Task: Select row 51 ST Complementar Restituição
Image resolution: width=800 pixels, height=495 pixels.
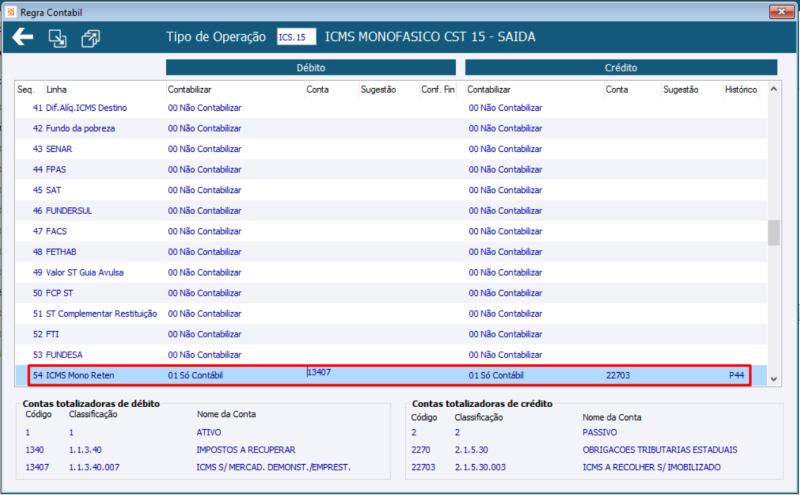Action: [x=391, y=313]
